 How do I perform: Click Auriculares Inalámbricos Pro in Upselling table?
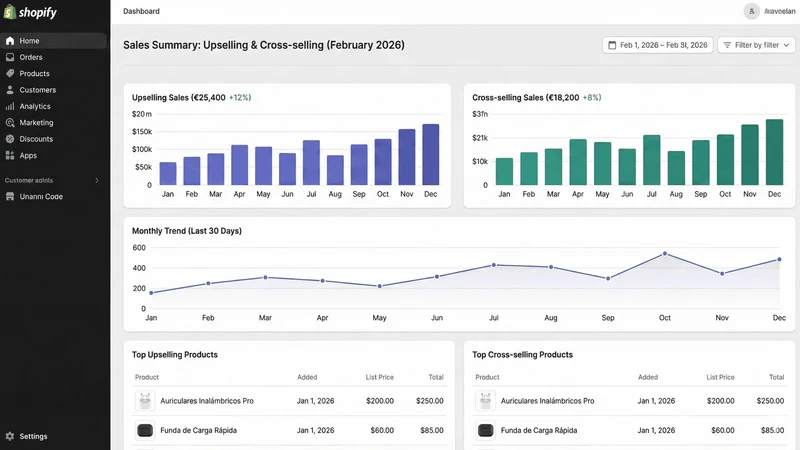[207, 401]
